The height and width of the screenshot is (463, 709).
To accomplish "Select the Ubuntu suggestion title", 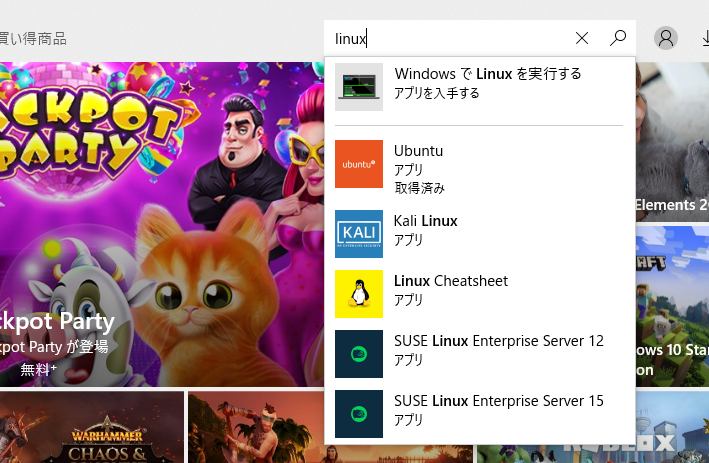I will click(418, 151).
